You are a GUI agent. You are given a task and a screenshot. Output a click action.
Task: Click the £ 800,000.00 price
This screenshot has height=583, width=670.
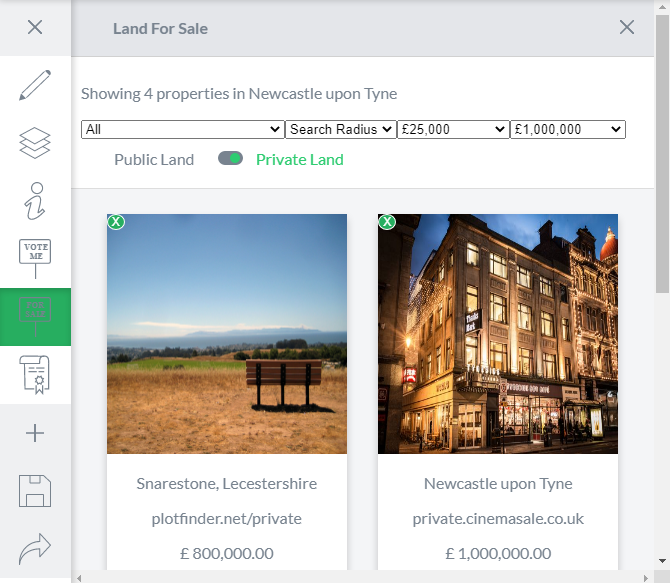(x=226, y=554)
